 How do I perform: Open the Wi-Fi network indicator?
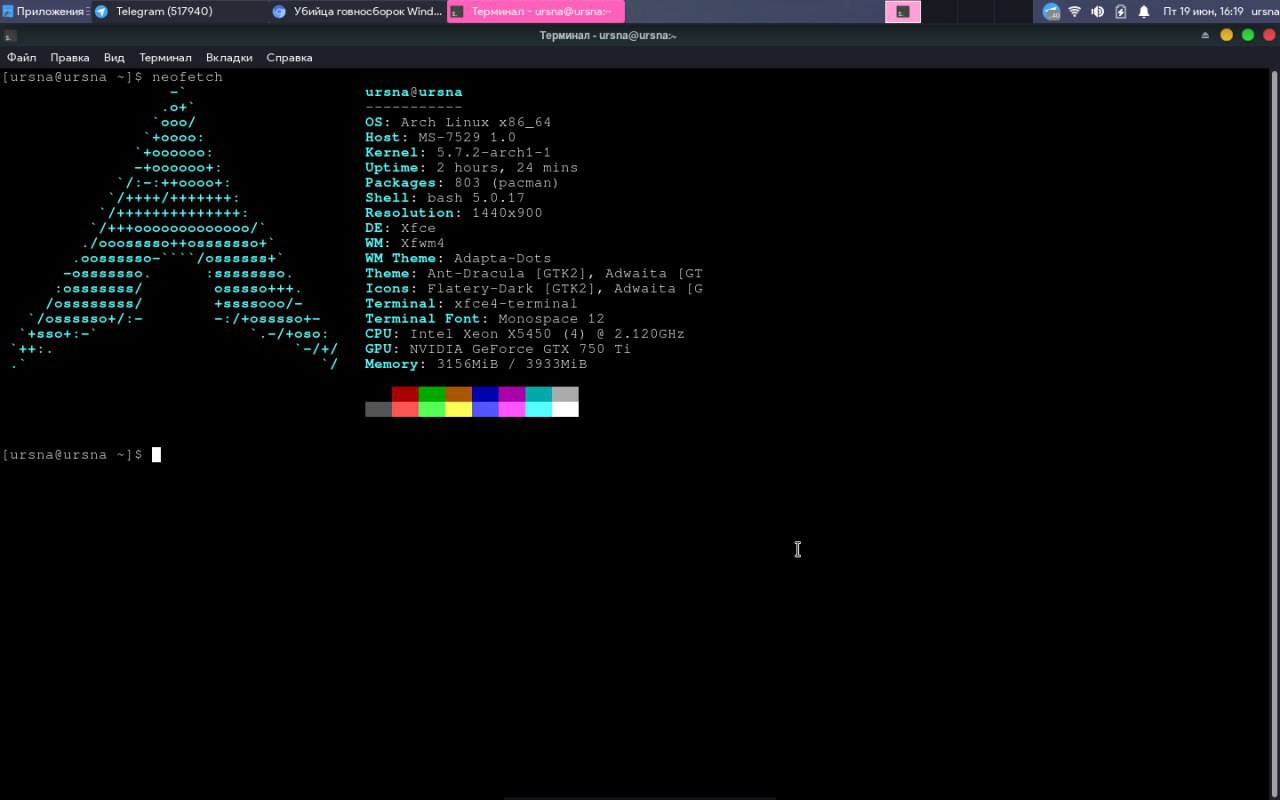pos(1075,12)
